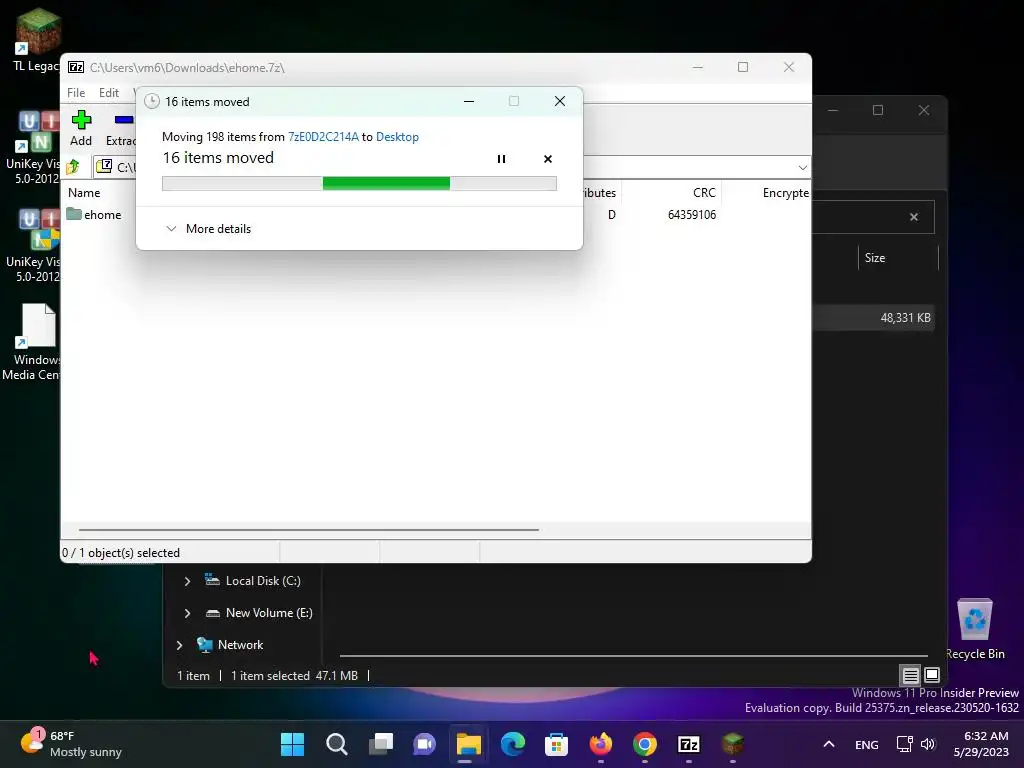
Task: Click the up-folder arrow in 7-Zip
Action: click(x=73, y=167)
